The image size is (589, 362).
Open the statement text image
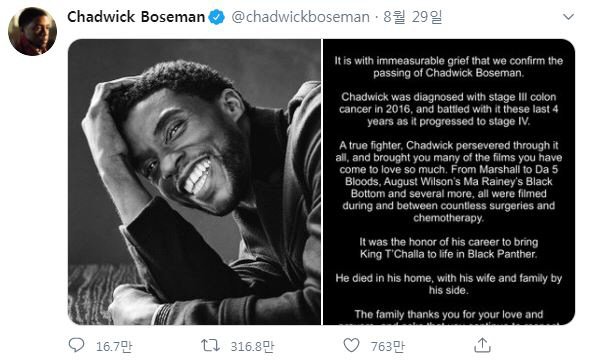click(x=449, y=182)
